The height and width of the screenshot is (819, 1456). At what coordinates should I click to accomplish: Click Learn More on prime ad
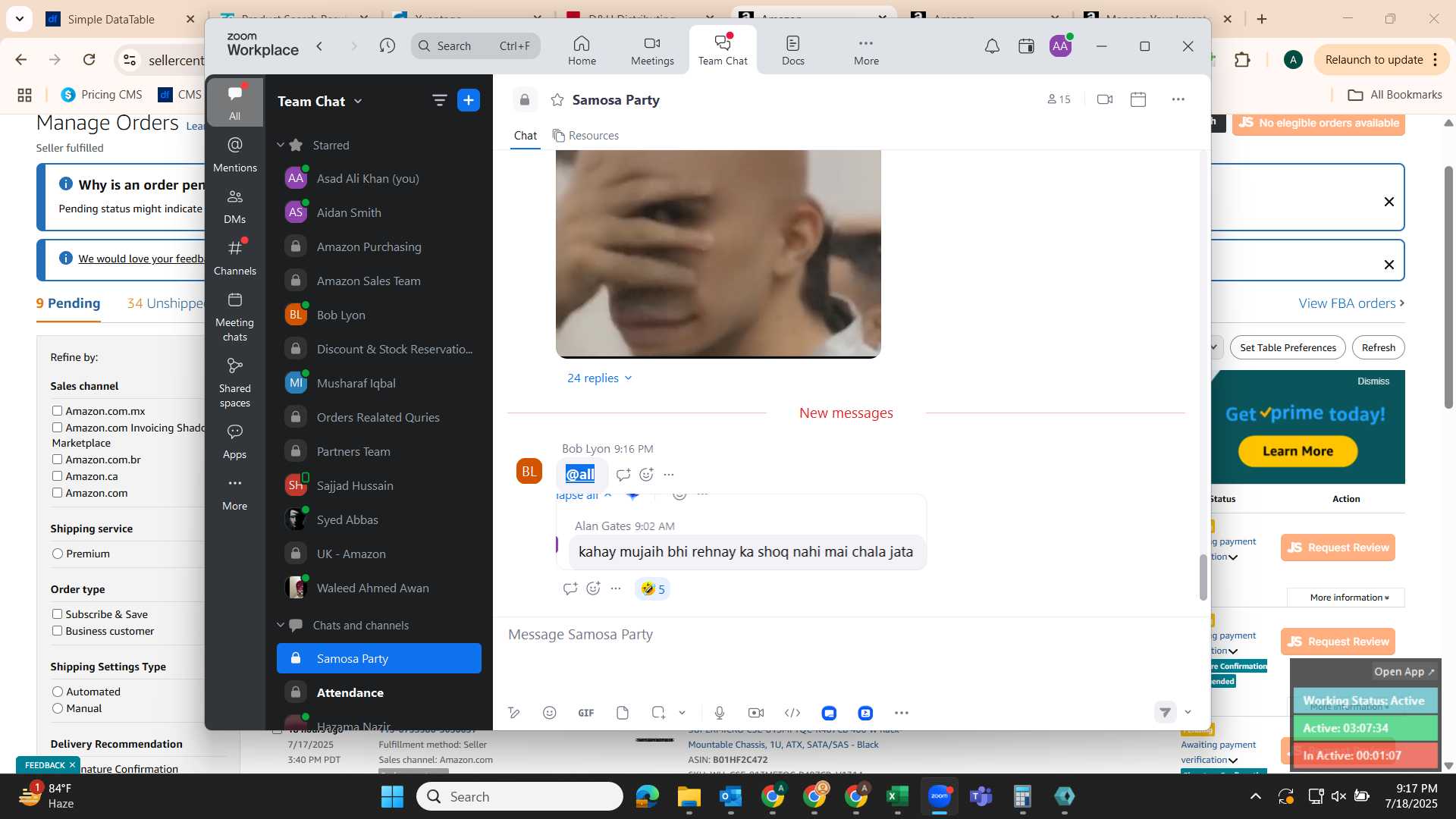[x=1298, y=451]
